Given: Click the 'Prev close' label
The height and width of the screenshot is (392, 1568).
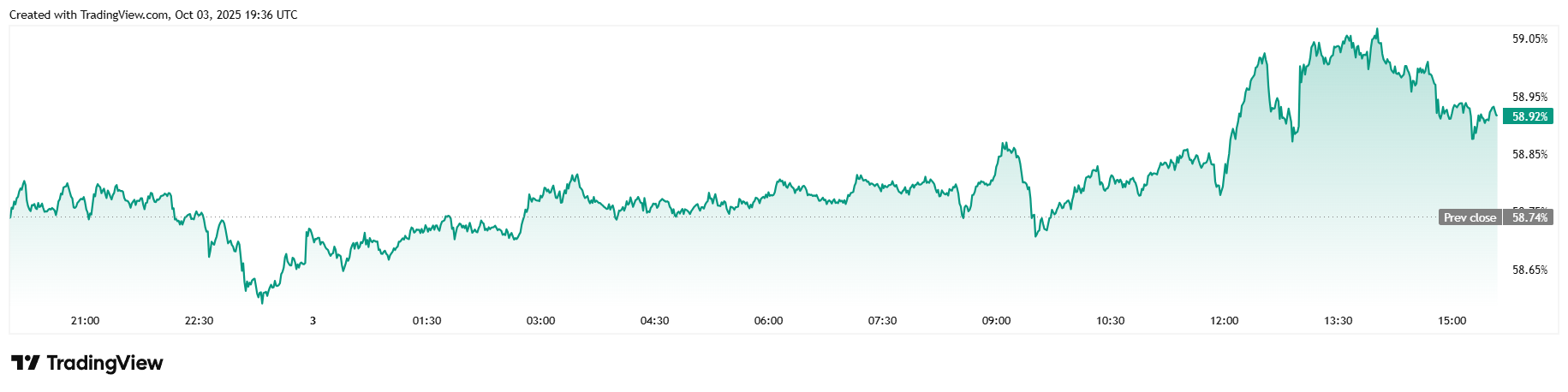Looking at the screenshot, I should (1470, 217).
